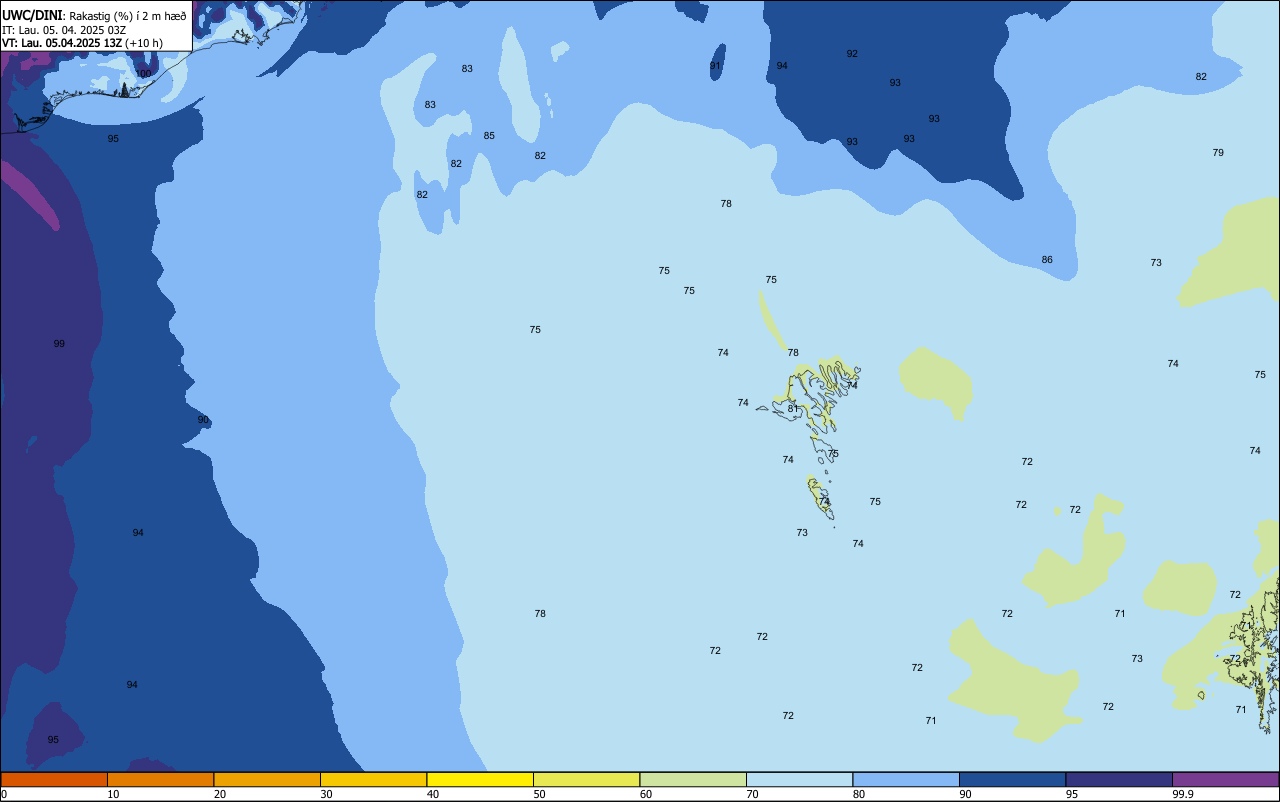Select the dark blue 90–95 legend swatch
The width and height of the screenshot is (1280, 802).
tap(1012, 779)
